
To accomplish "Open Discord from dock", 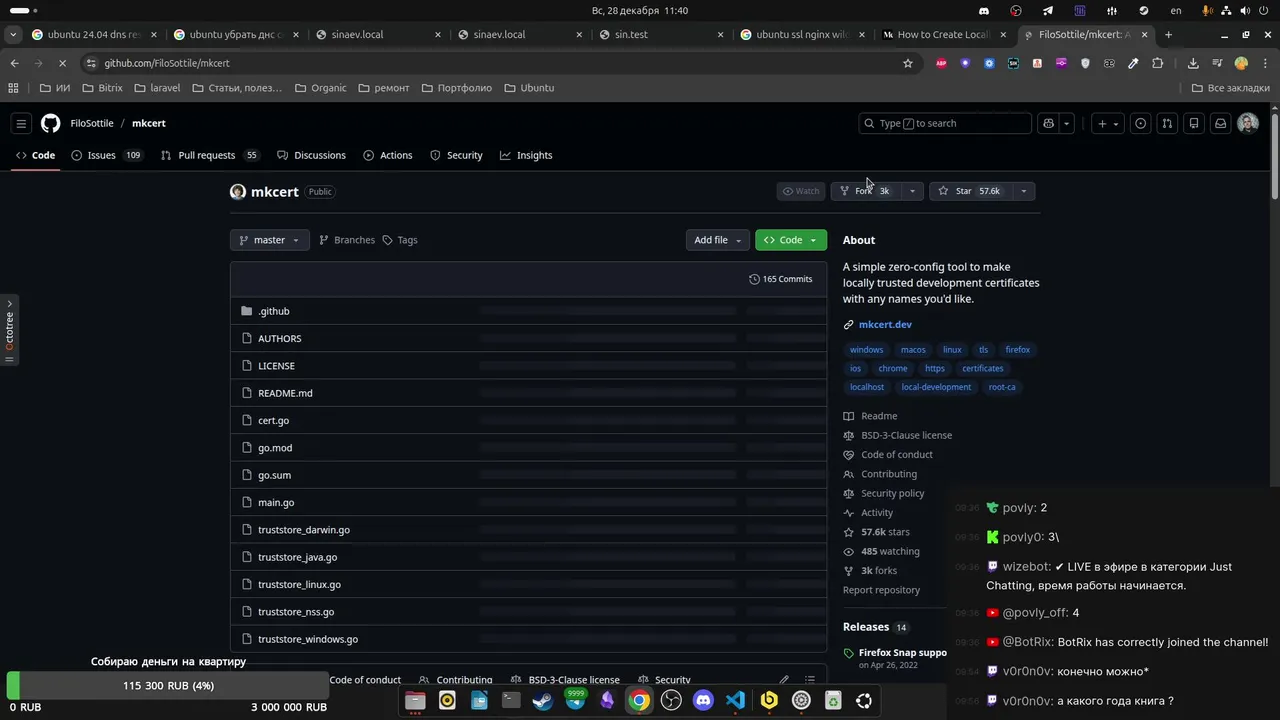I will click(703, 701).
